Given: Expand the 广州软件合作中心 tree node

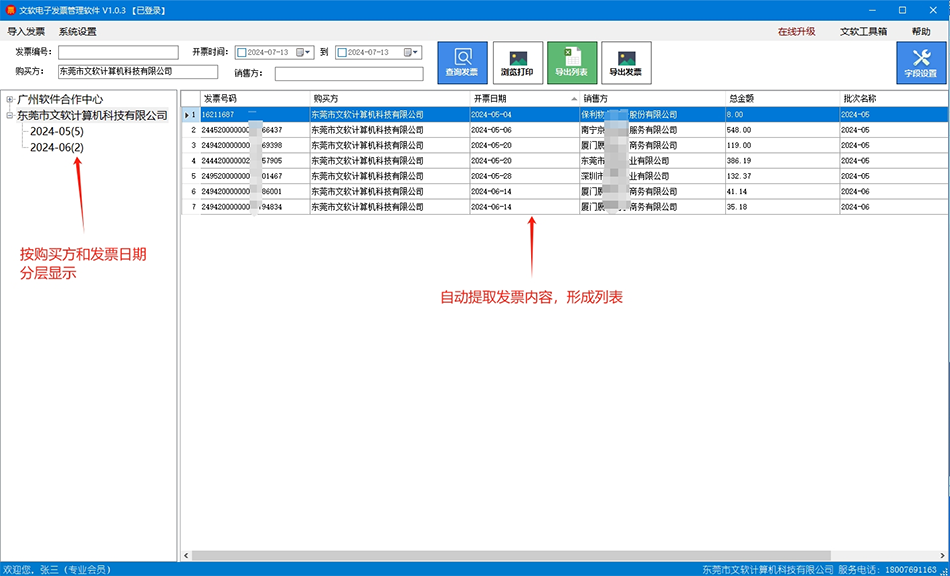Looking at the screenshot, I should 8,99.
